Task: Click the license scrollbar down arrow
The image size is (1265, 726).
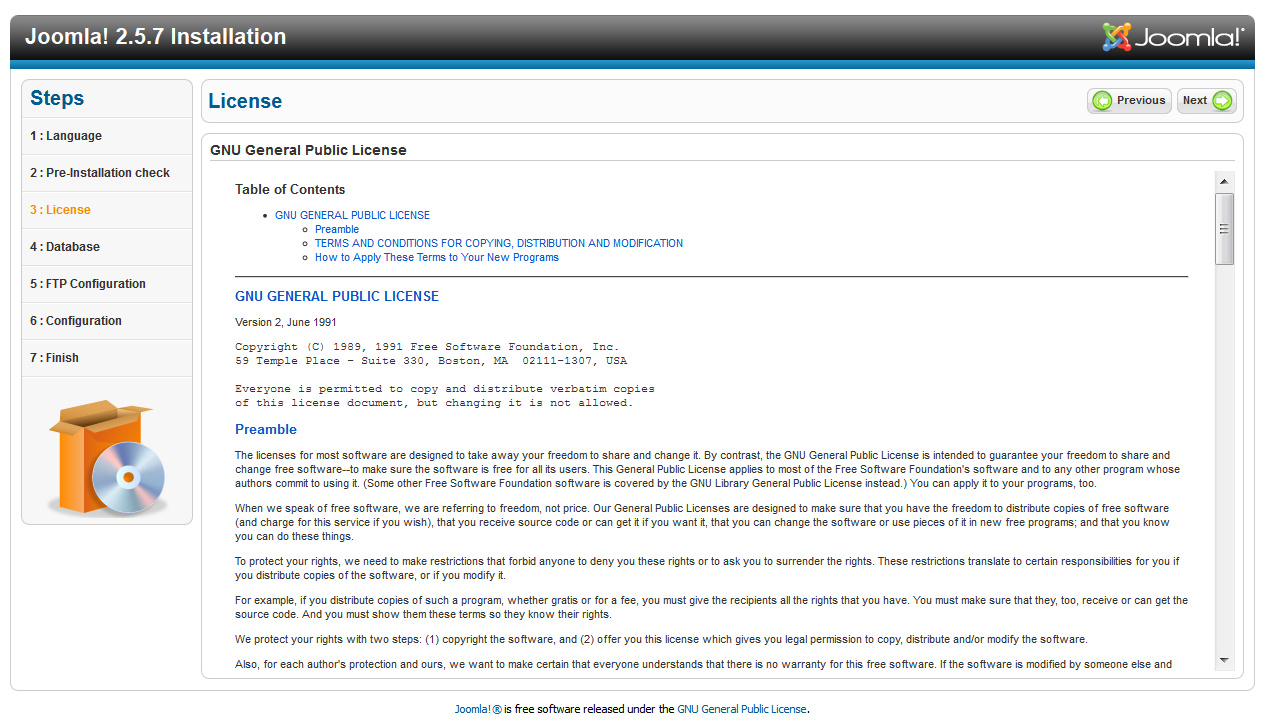Action: 1224,660
